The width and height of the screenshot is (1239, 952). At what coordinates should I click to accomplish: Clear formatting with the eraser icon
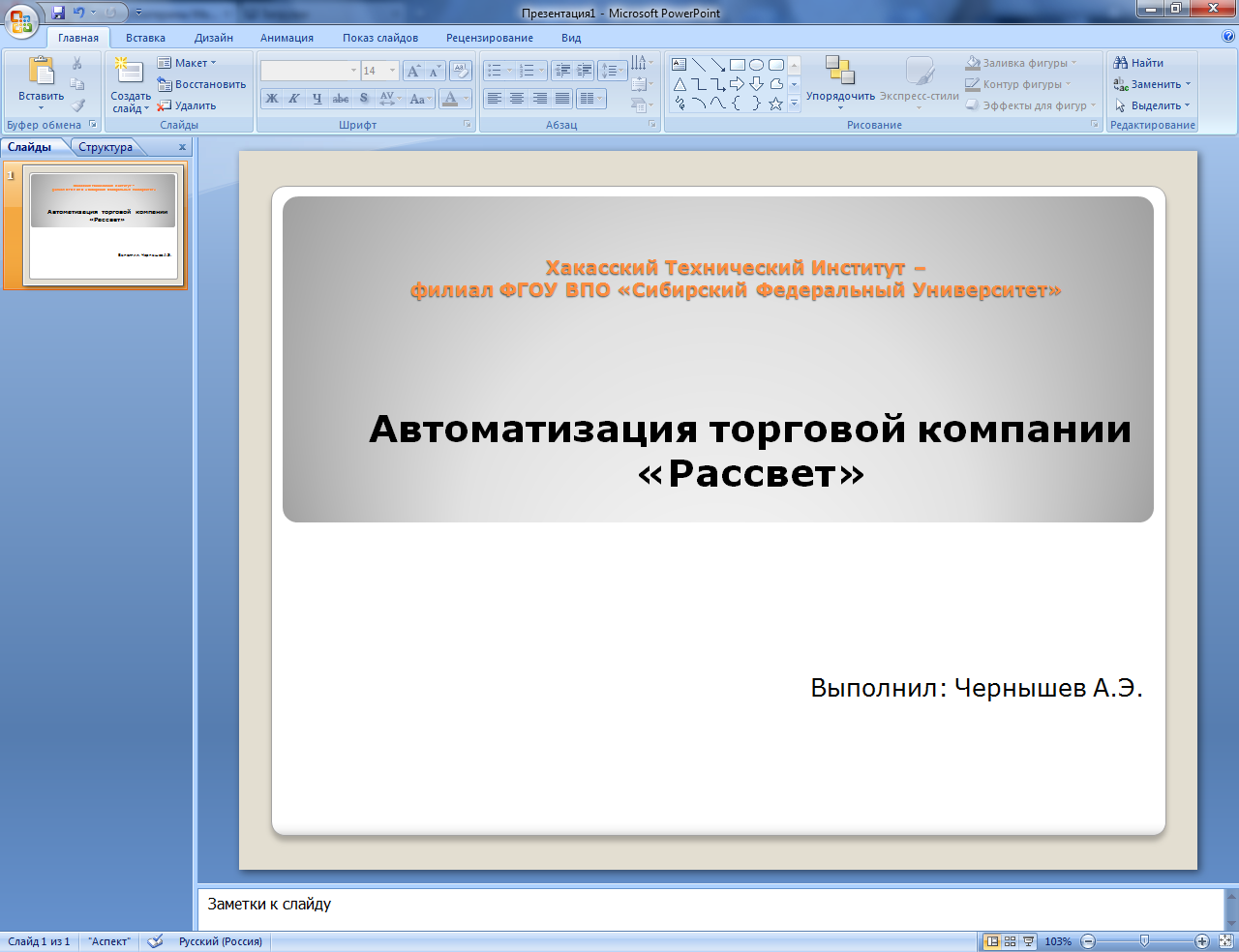pos(461,71)
